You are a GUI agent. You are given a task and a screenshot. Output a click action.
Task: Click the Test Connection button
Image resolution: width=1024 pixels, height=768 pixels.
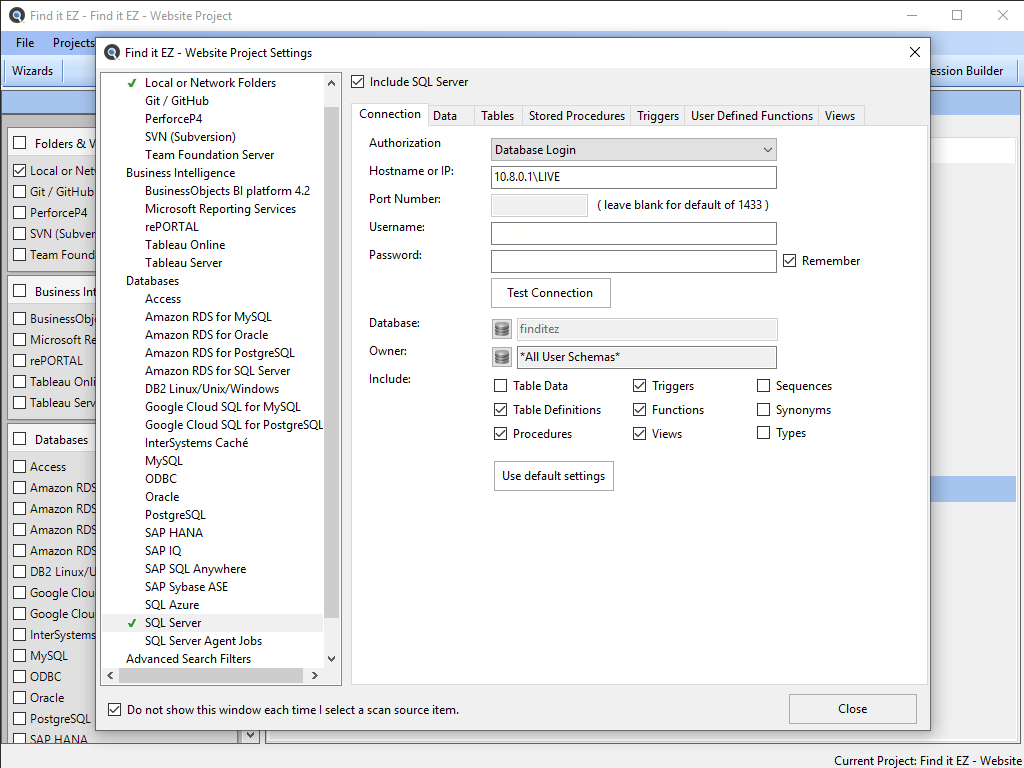[x=550, y=293]
